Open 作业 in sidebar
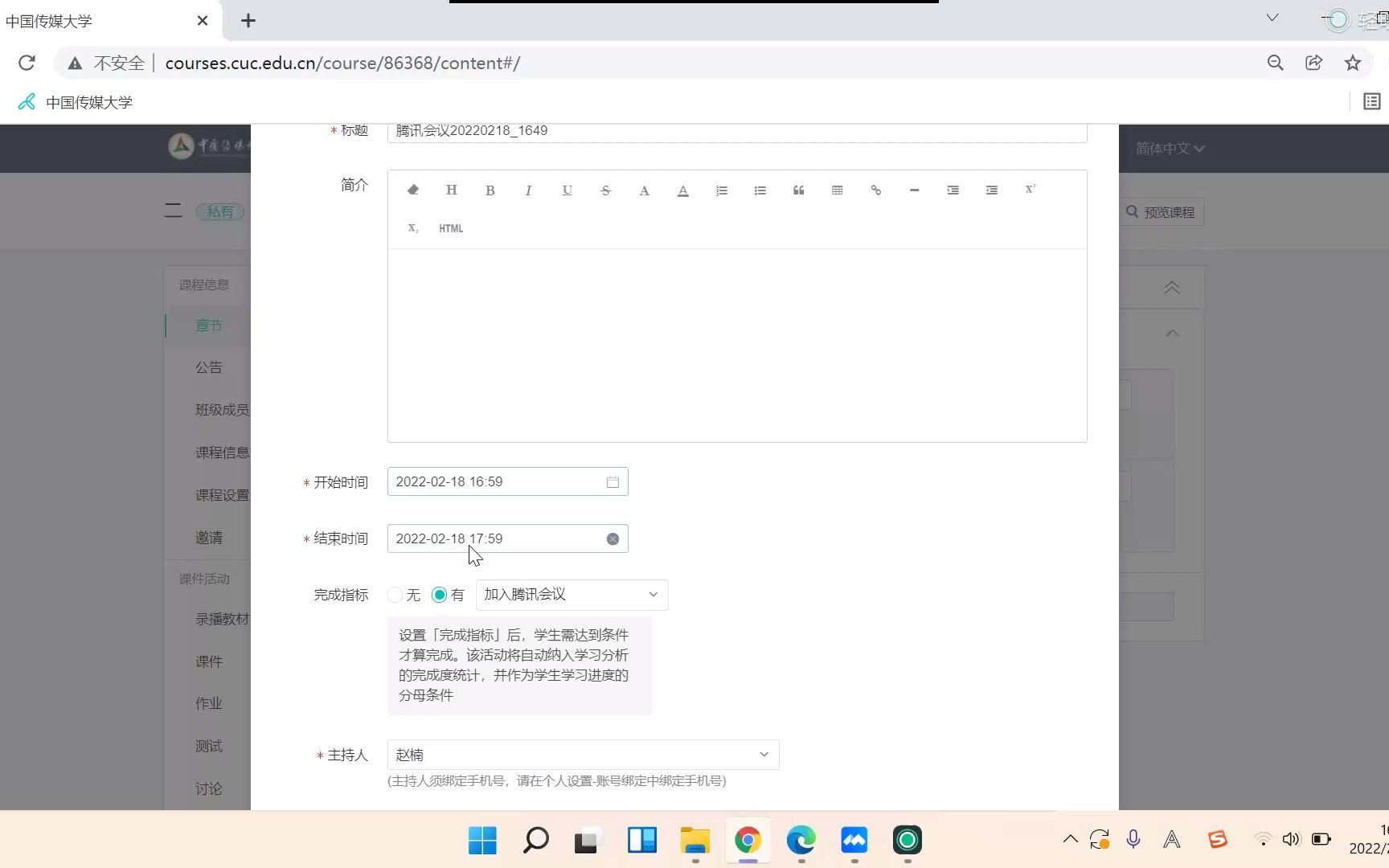The width and height of the screenshot is (1389, 868). (x=209, y=703)
